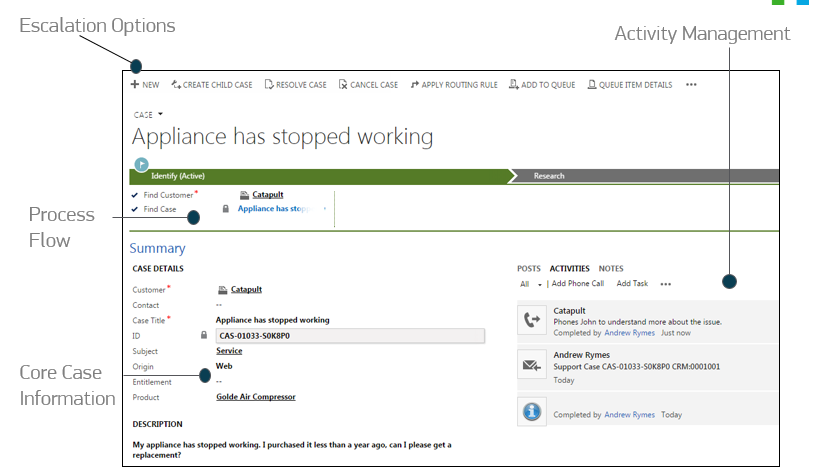Select the Research process stage
Viewport: 814px width, 475px height.
549,176
